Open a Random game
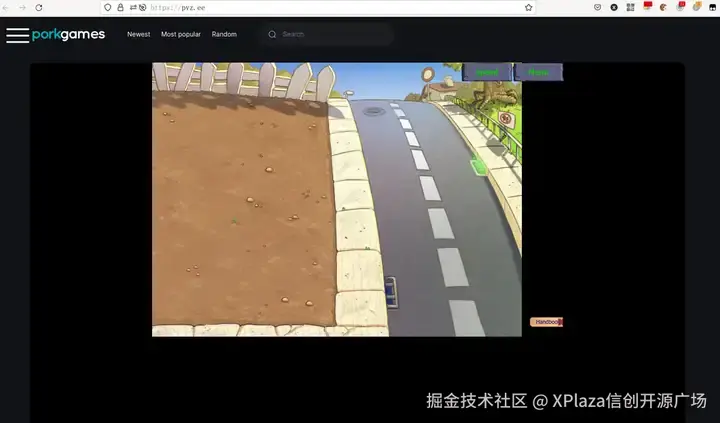This screenshot has width=720, height=423. tap(224, 34)
